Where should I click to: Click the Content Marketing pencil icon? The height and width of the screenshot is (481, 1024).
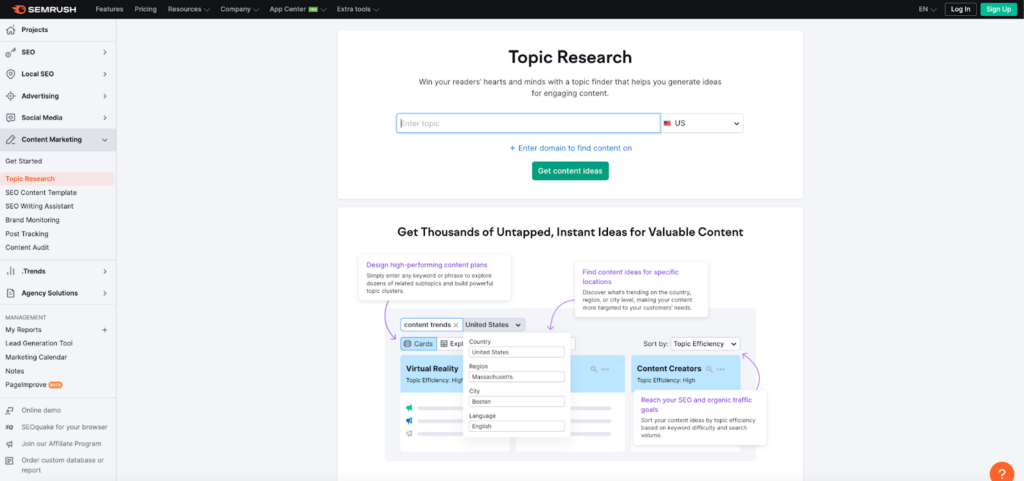pyautogui.click(x=10, y=140)
